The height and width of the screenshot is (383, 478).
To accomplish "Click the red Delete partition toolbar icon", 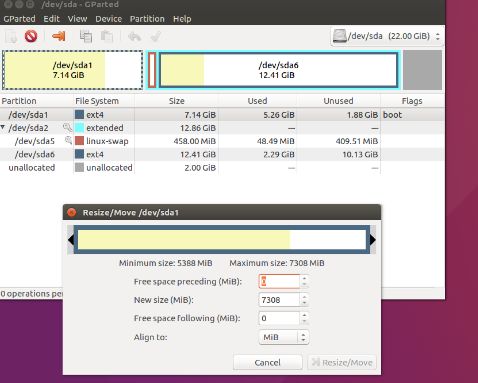I will click(x=31, y=36).
